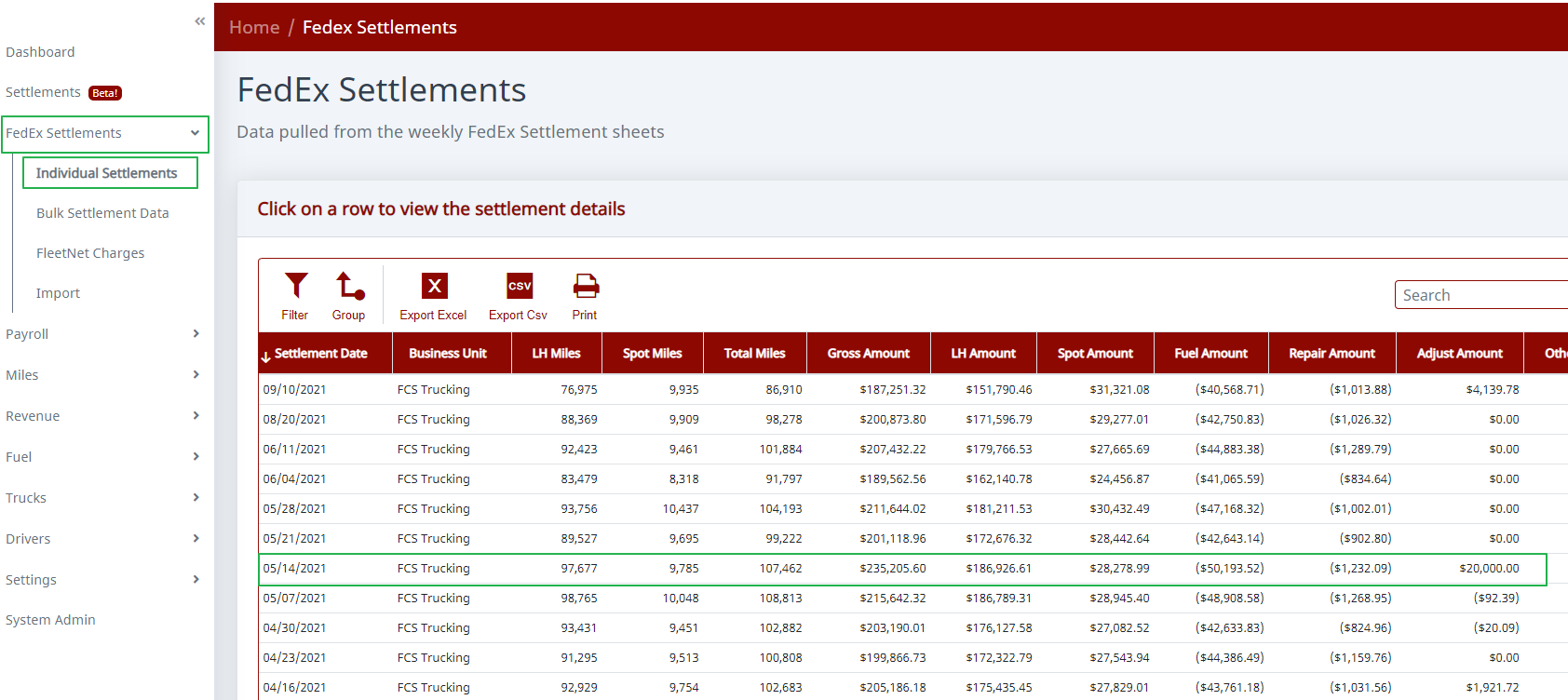Click LH Miles value 98,765

[x=579, y=599]
